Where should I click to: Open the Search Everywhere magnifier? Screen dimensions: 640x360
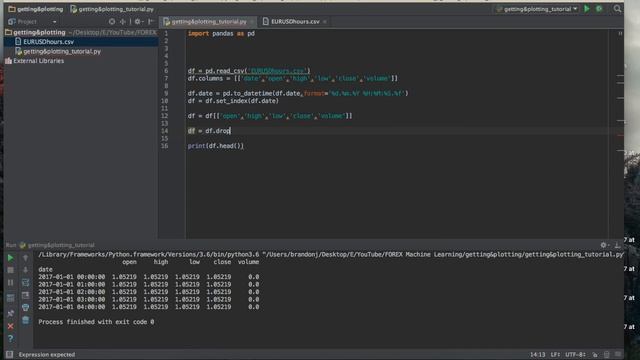tap(617, 9)
